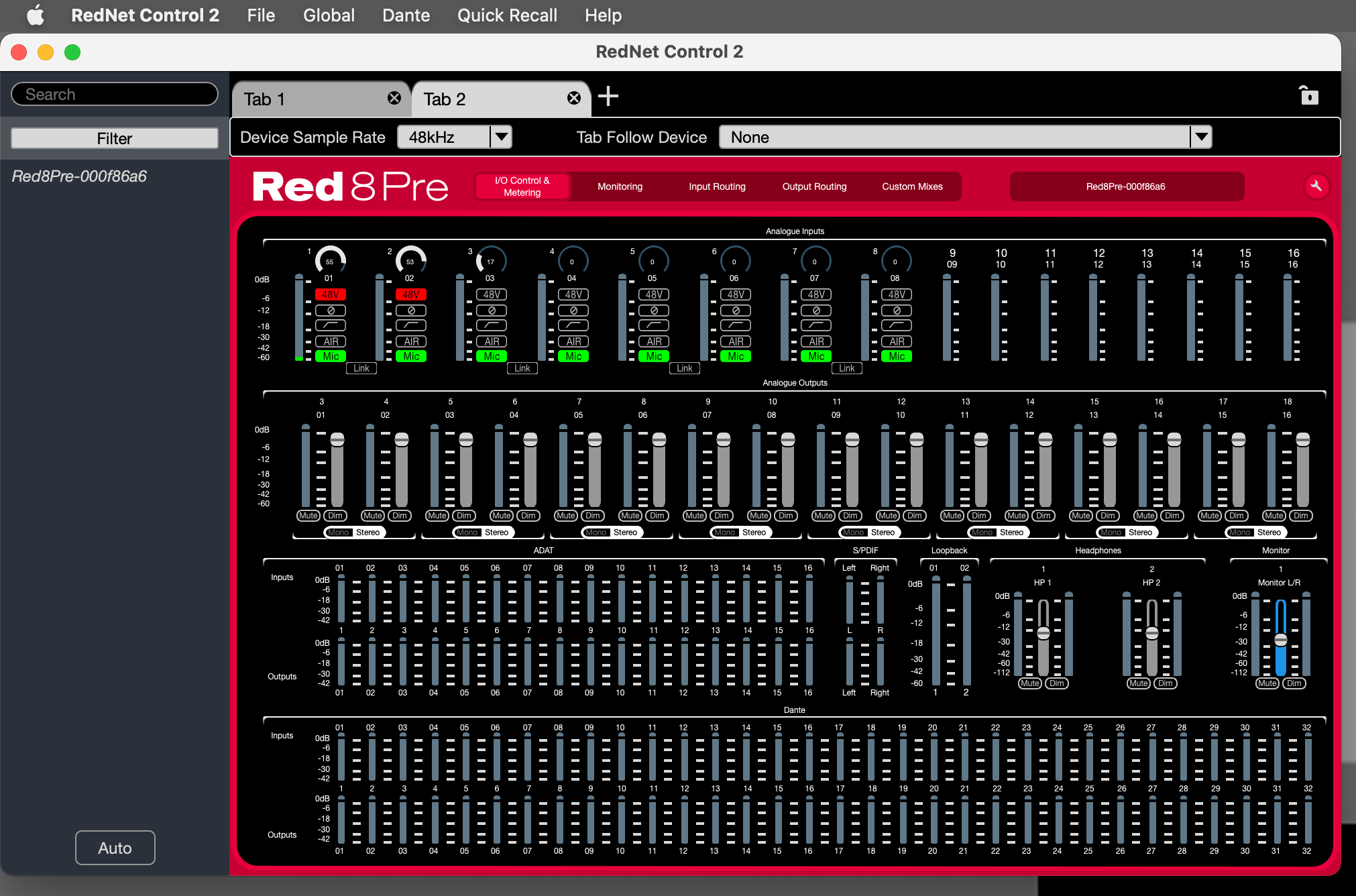Mute the Monitor L/R output

pyautogui.click(x=1267, y=683)
